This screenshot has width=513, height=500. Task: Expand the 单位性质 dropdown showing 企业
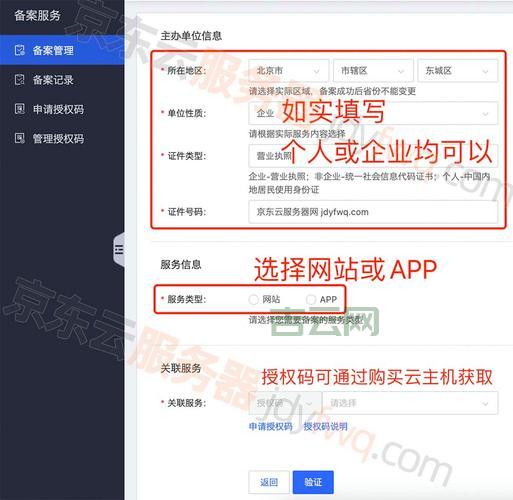(x=373, y=113)
